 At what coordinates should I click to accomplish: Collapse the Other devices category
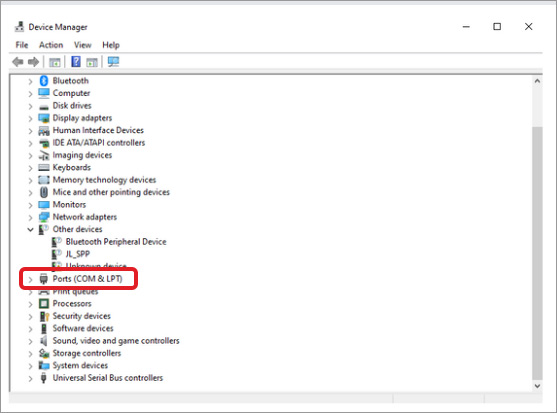tap(31, 230)
